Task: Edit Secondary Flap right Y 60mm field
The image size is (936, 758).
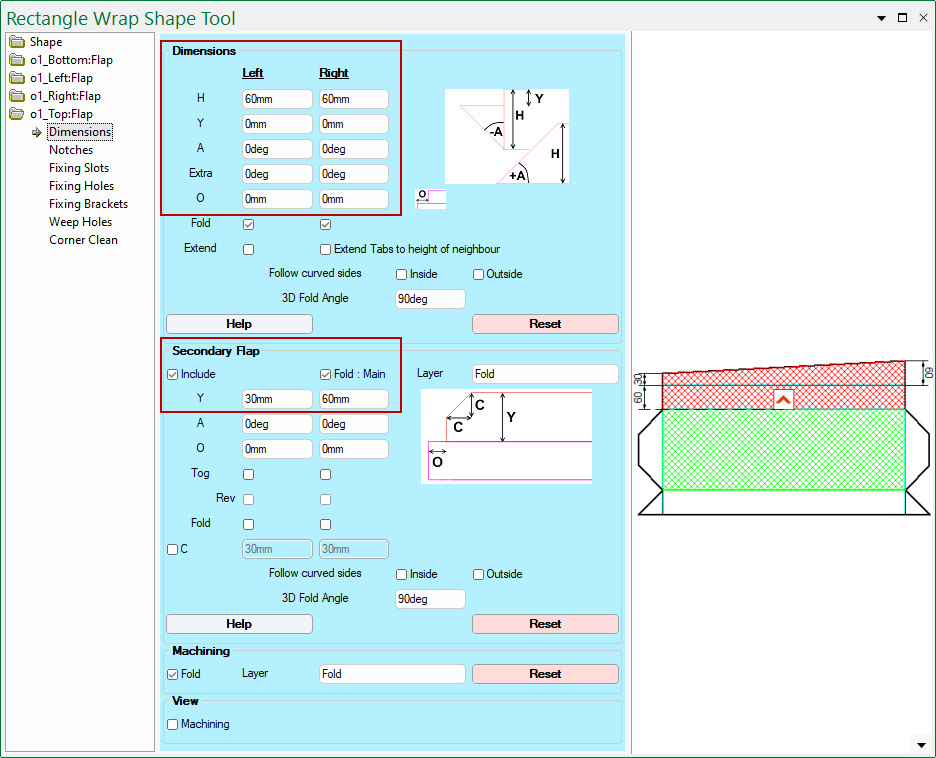Action: point(354,399)
